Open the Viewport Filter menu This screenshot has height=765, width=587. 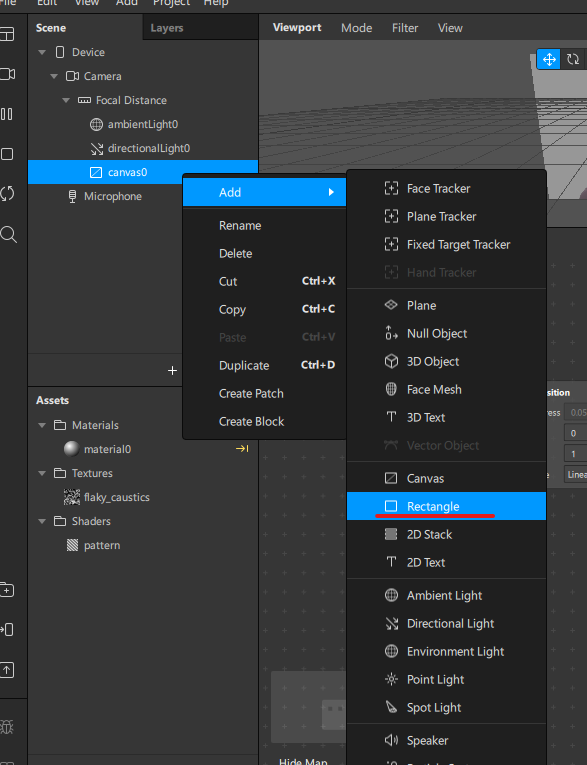pos(405,28)
